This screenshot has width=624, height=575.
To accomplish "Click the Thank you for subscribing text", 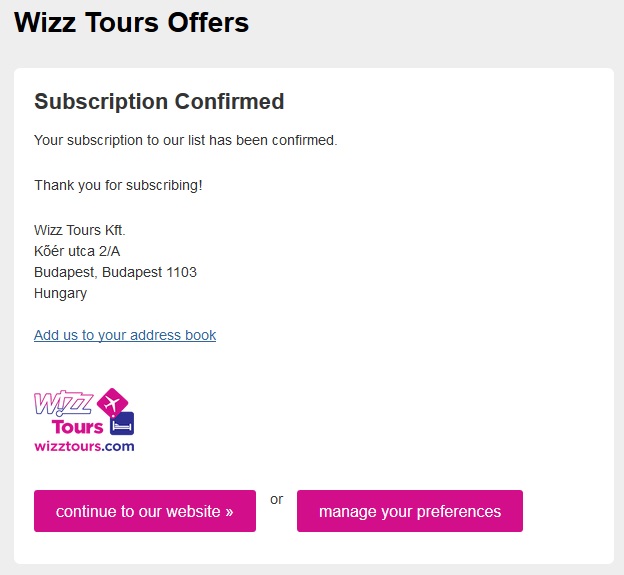I will point(118,185).
